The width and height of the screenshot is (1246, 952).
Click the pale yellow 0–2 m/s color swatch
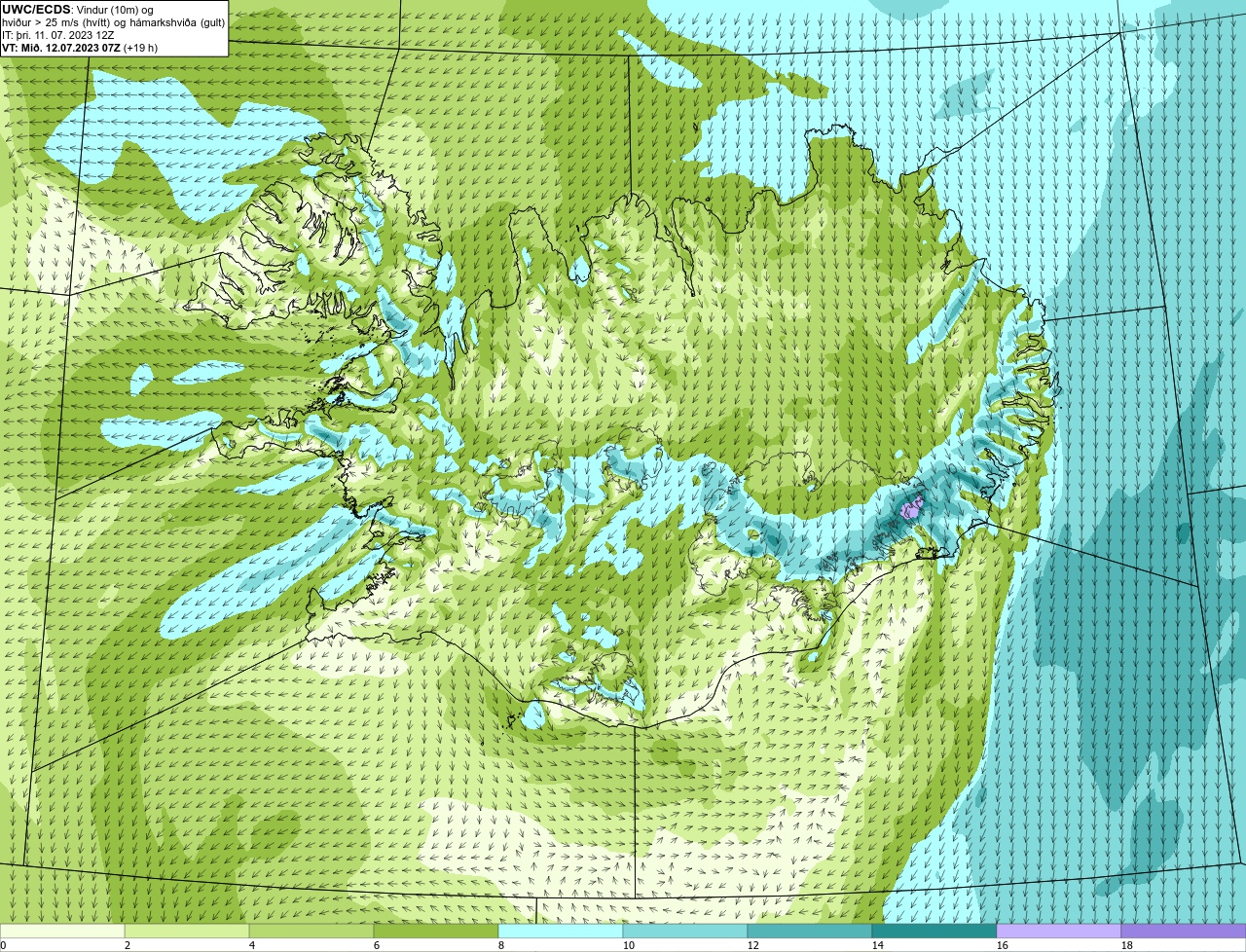tap(62, 931)
